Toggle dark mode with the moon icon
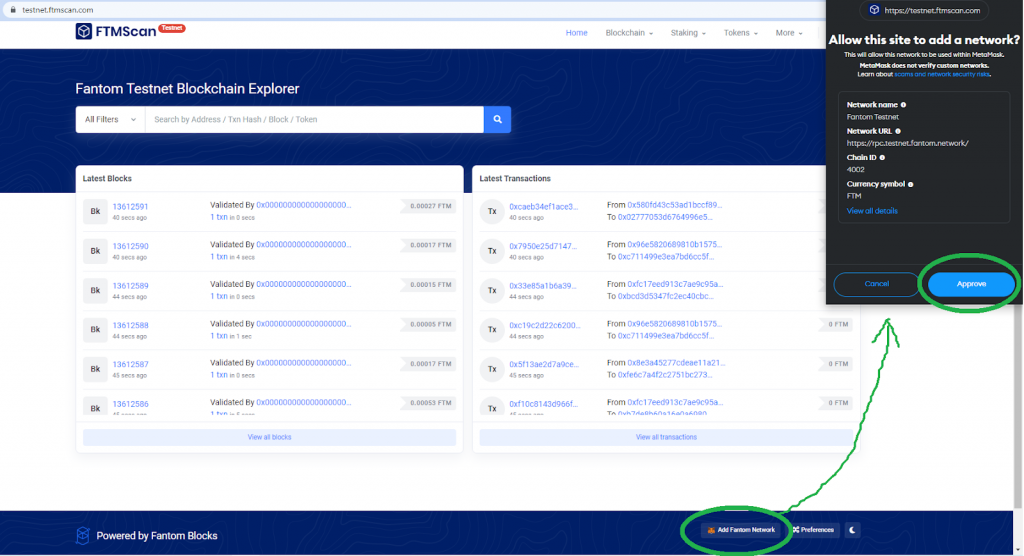Viewport: 1024px width, 556px height. point(852,530)
